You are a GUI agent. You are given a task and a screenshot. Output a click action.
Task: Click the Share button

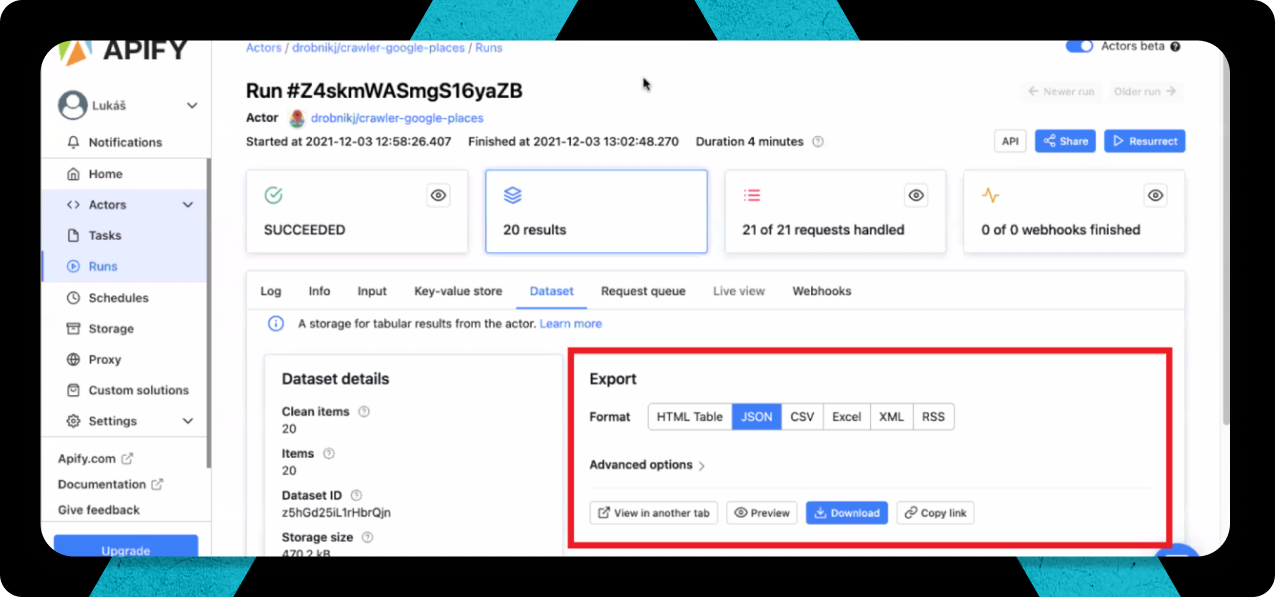click(x=1065, y=141)
